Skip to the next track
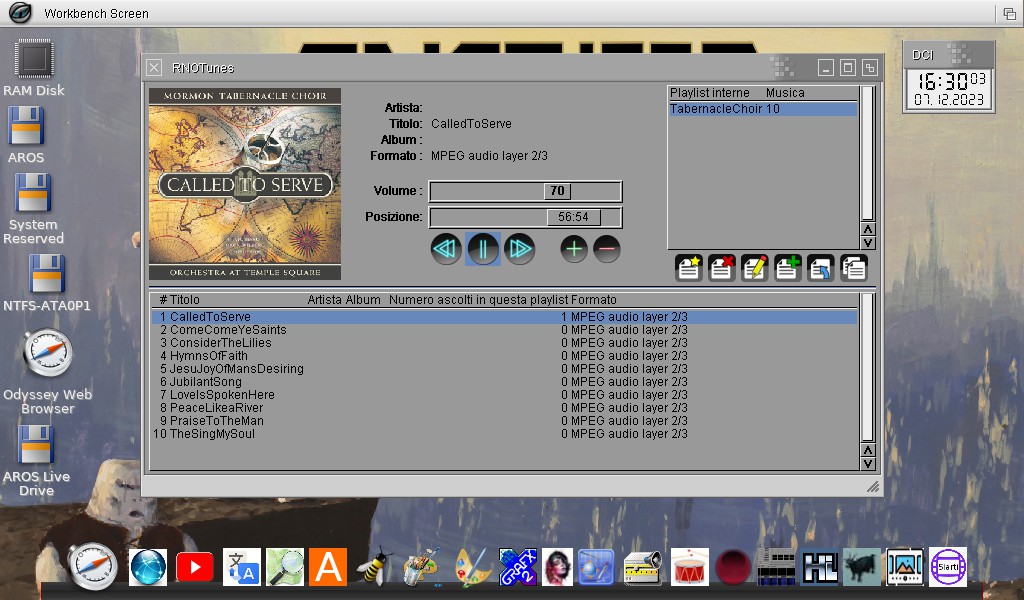1024x600 pixels. tap(519, 249)
